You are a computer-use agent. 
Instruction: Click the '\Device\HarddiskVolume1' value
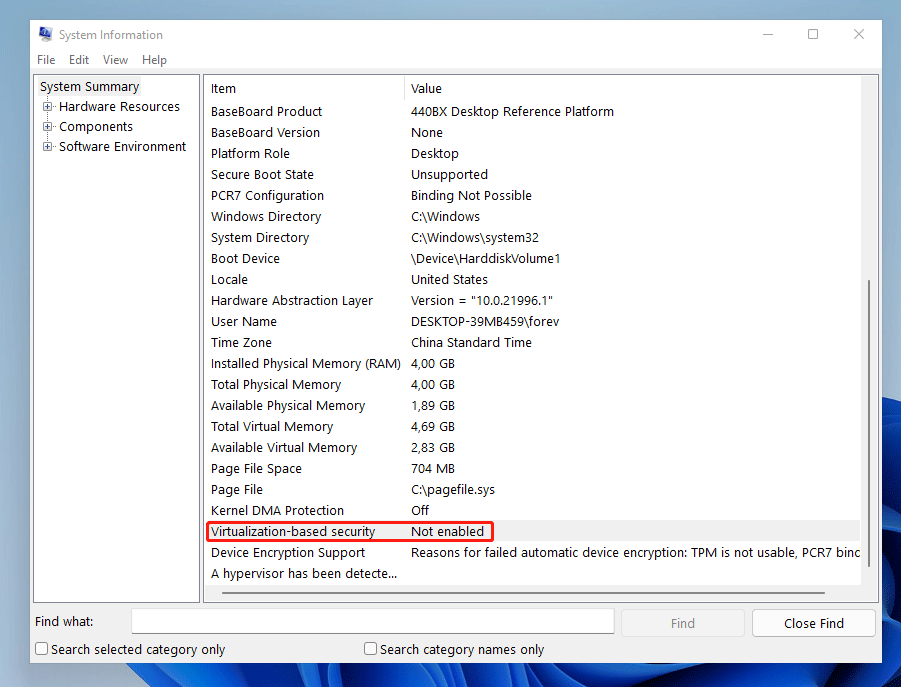click(486, 258)
